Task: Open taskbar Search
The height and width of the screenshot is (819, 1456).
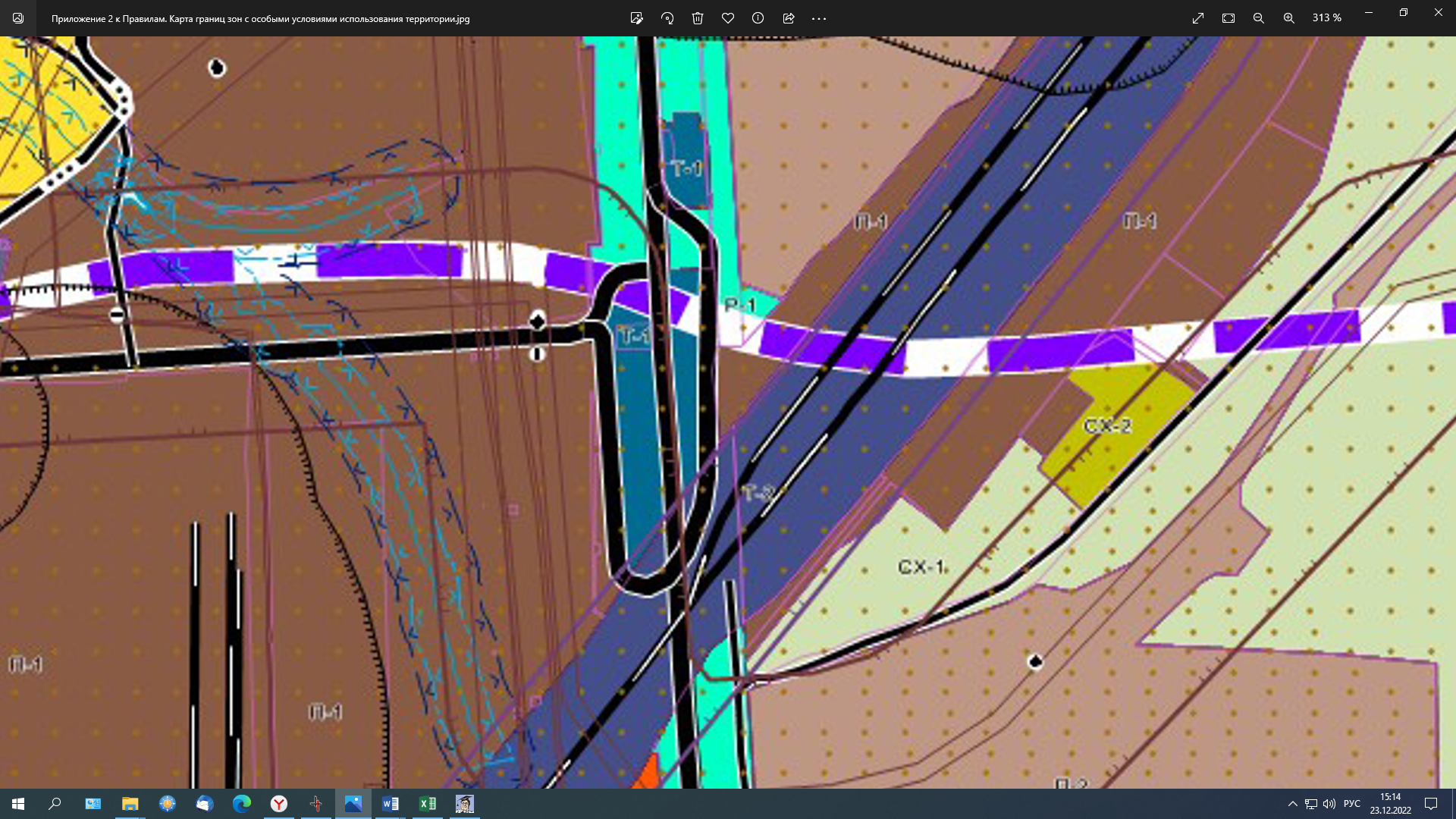Action: 55,804
